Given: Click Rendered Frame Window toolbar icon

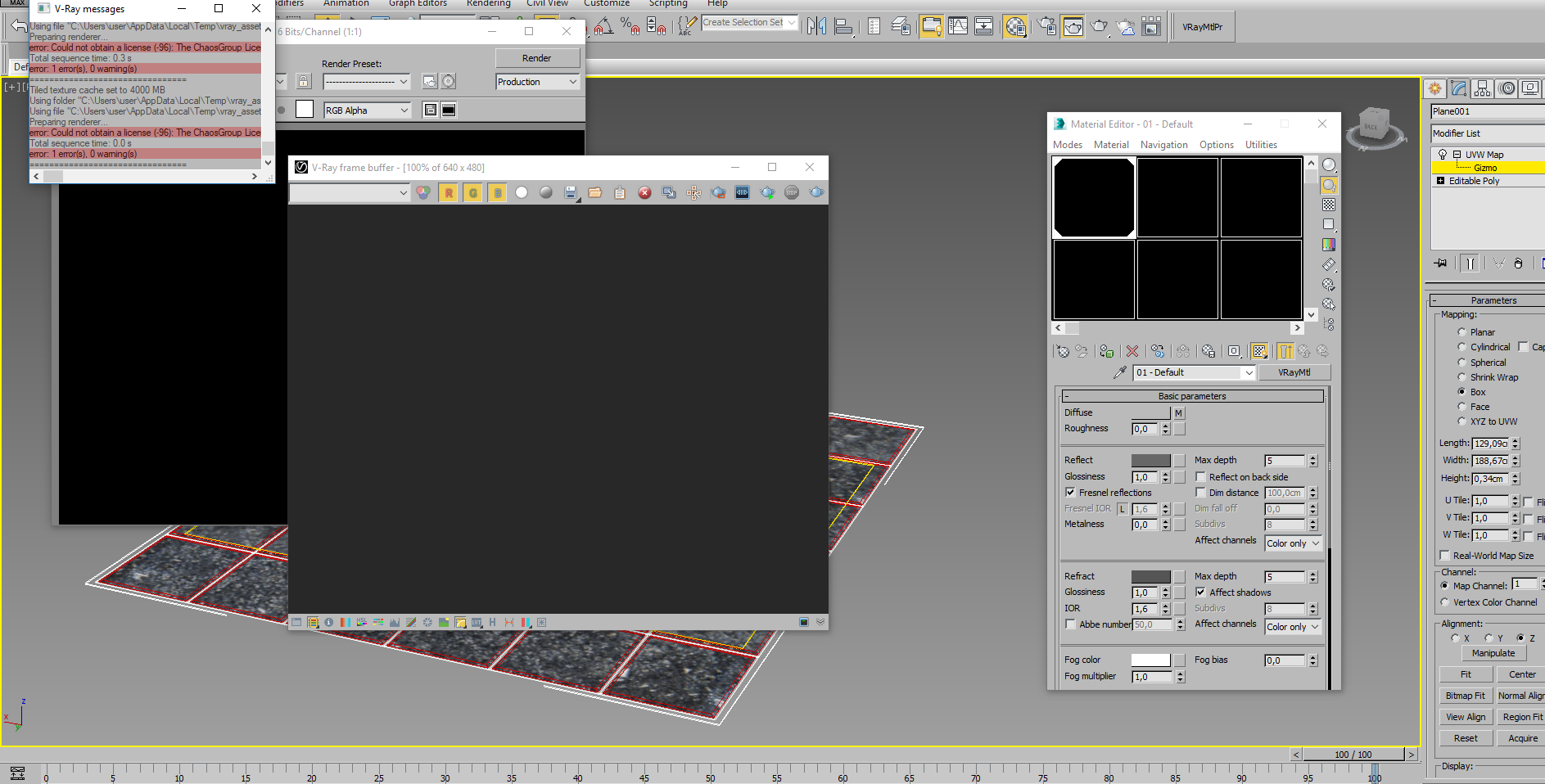Looking at the screenshot, I should (x=1073, y=26).
